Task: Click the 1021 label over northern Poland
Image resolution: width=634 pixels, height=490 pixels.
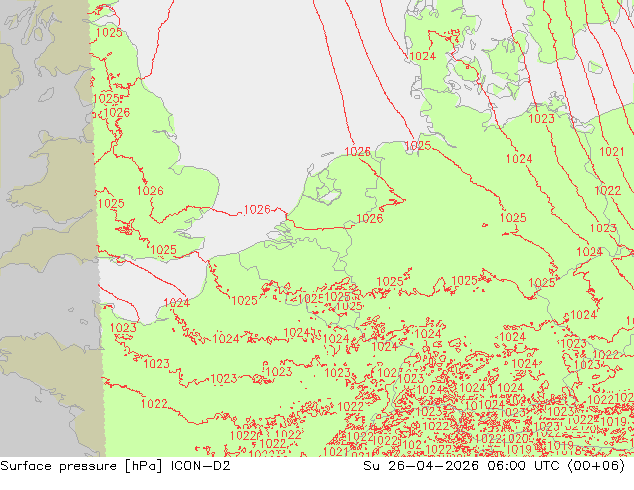Action: [x=612, y=152]
